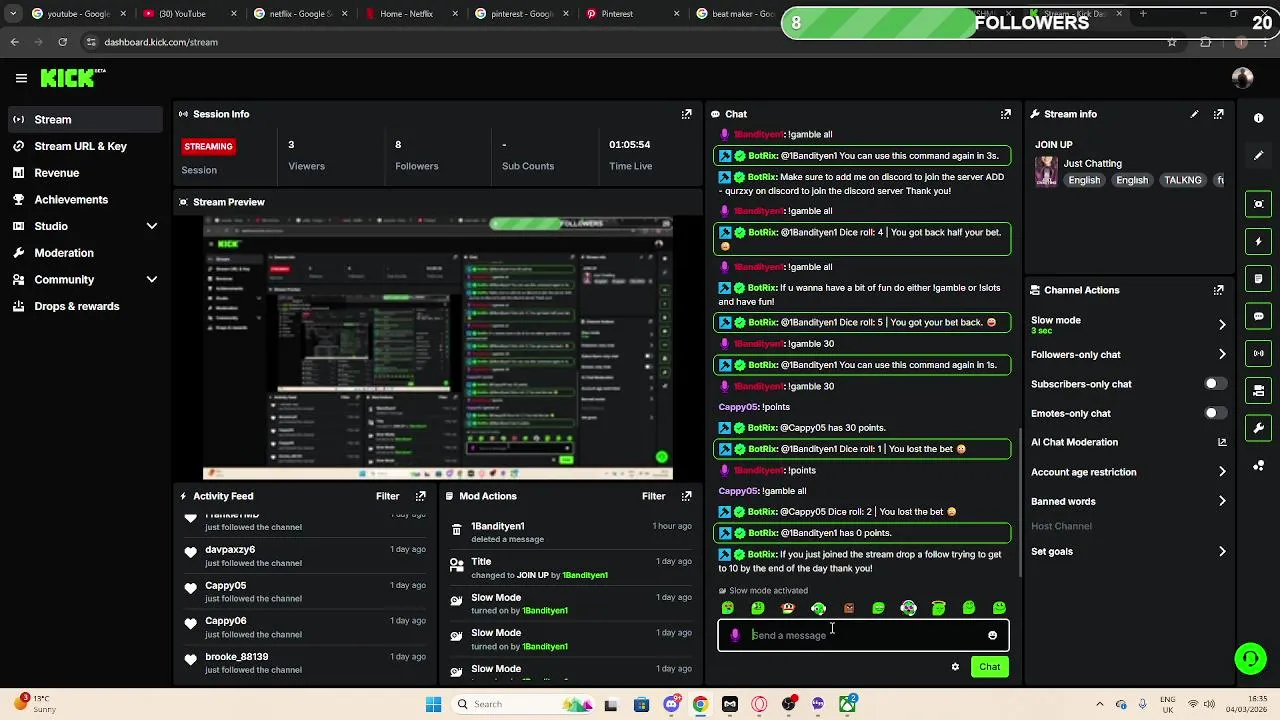Viewport: 1280px width, 720px height.
Task: Click the Opera browser taskbar icon
Action: [x=759, y=704]
